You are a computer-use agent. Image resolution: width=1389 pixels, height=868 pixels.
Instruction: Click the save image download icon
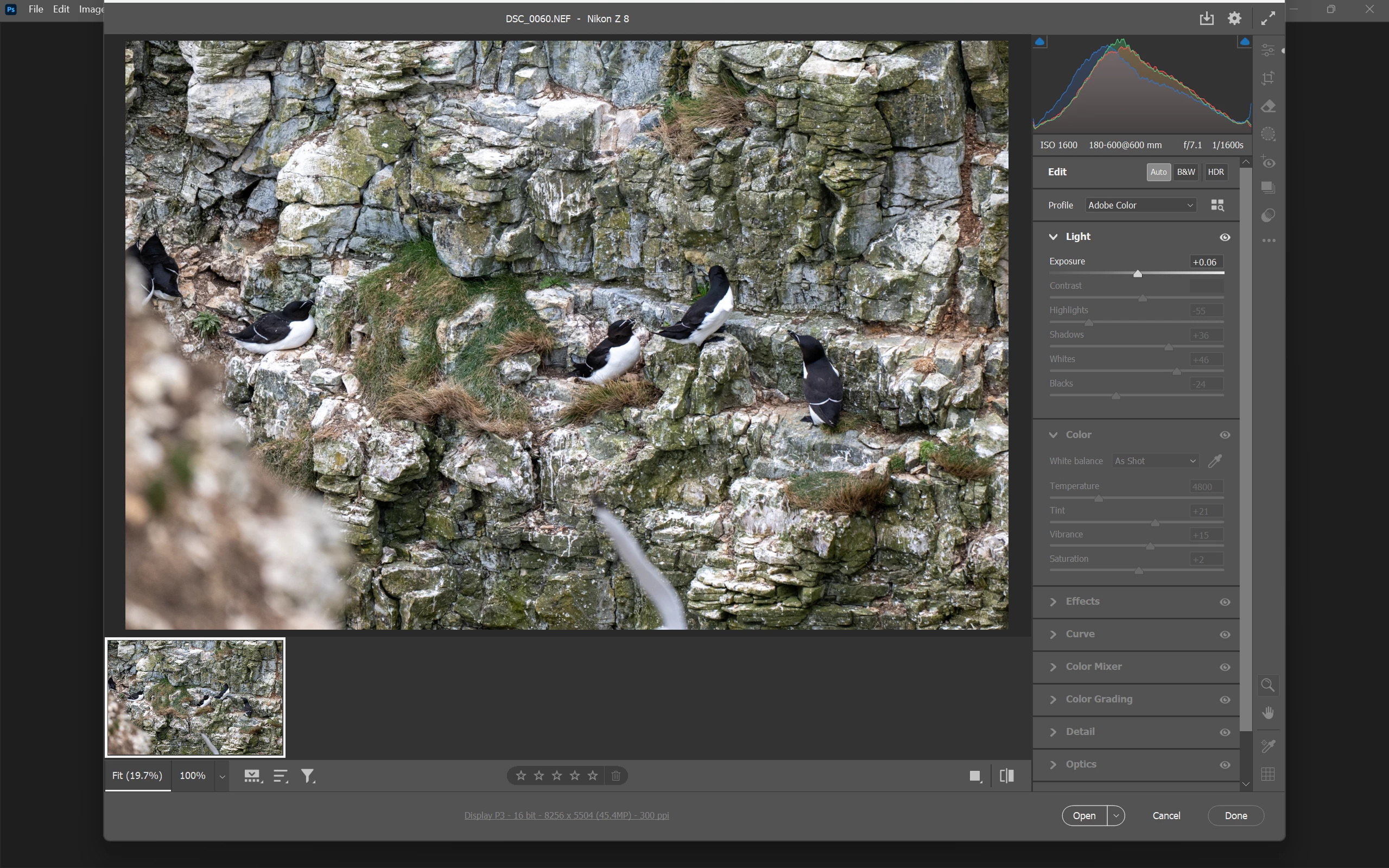pyautogui.click(x=1207, y=18)
